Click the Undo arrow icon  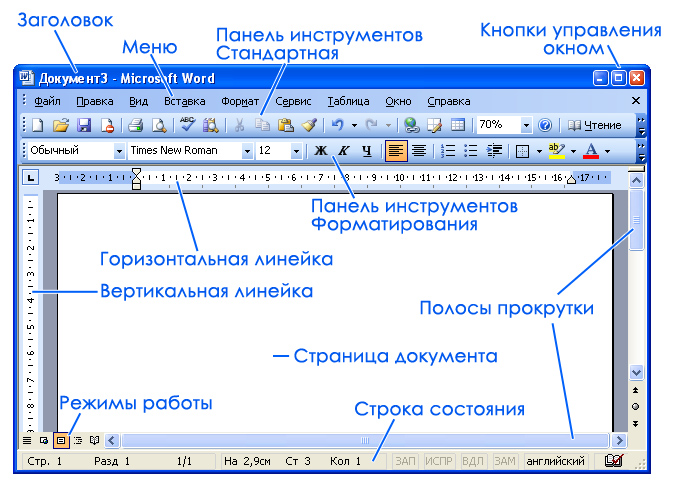pos(337,125)
